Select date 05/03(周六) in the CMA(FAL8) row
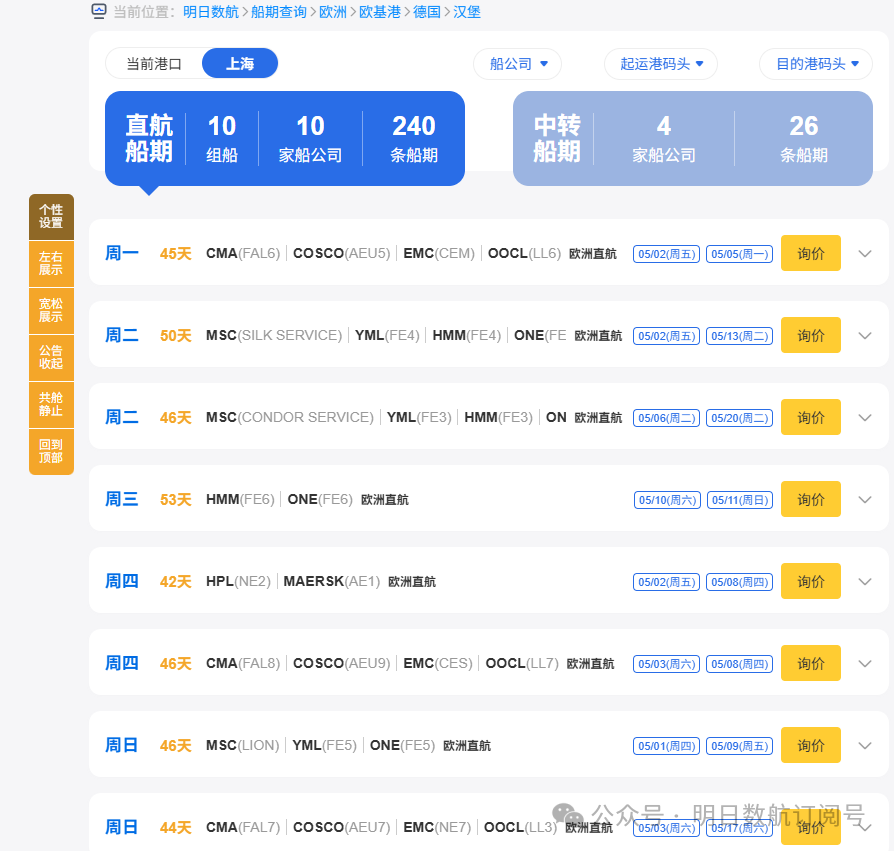Viewport: 894px width, 851px height. click(x=667, y=665)
